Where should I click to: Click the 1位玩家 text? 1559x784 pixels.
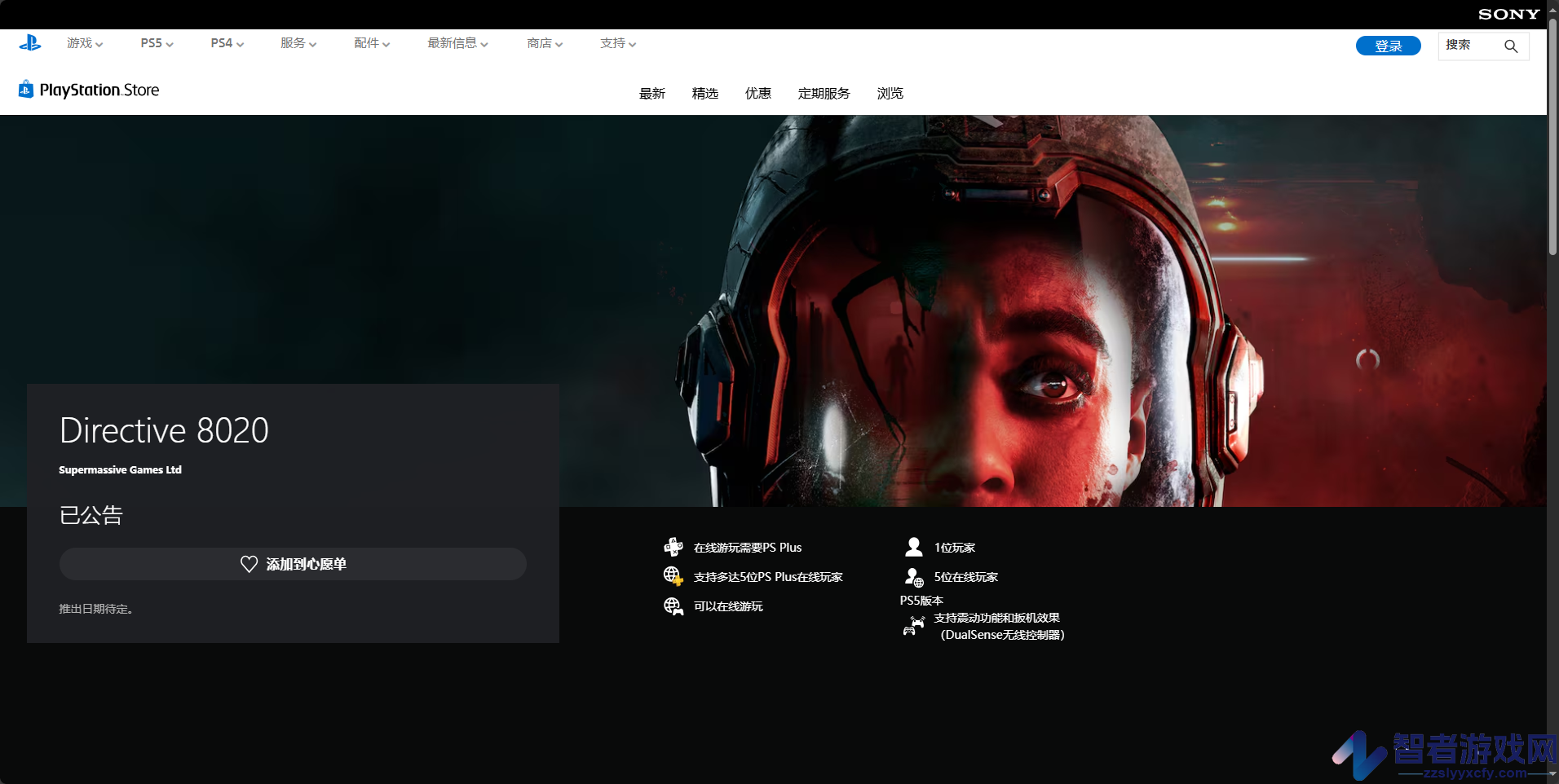point(955,548)
